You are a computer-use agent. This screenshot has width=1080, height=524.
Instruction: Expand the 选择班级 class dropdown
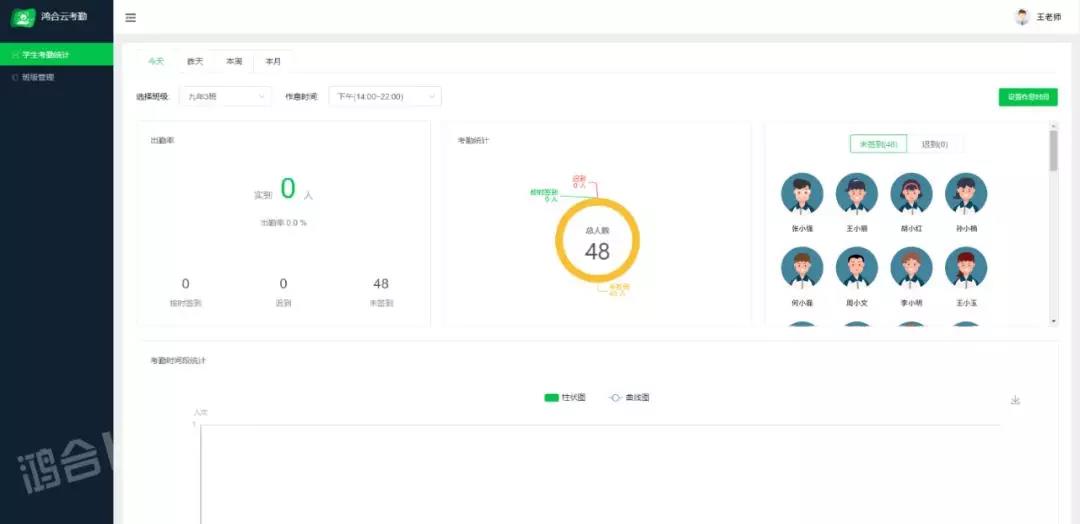225,96
